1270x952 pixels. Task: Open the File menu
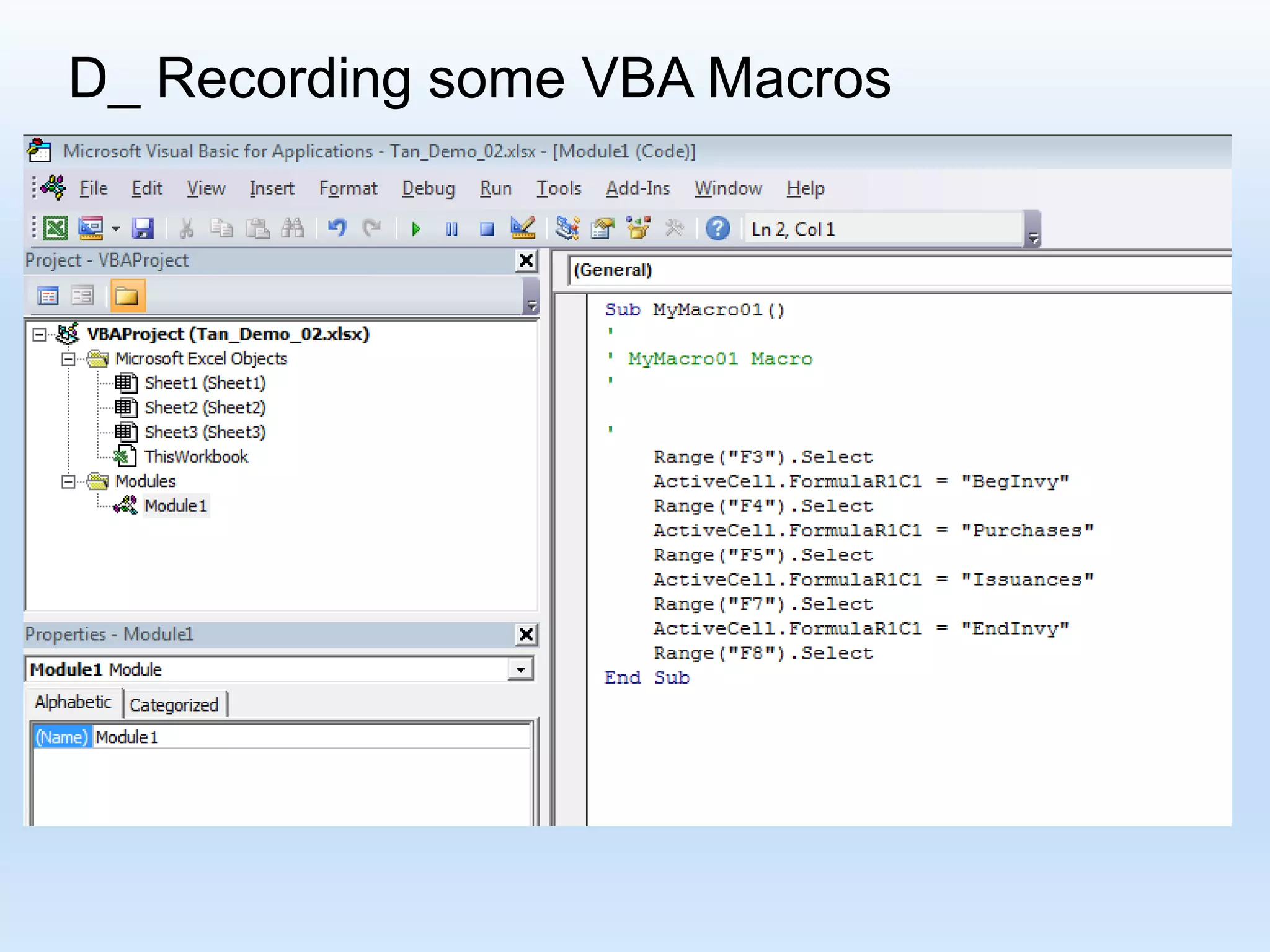coord(94,188)
